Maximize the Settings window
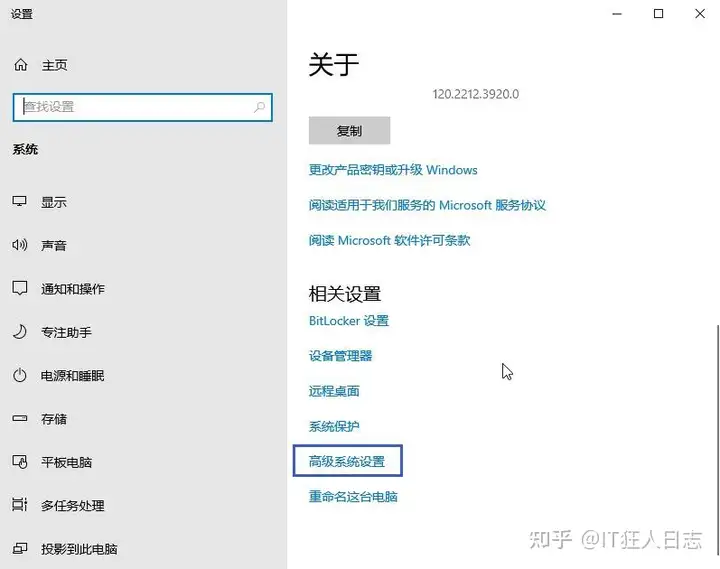Viewport: 720px width, 569px height. 658,14
